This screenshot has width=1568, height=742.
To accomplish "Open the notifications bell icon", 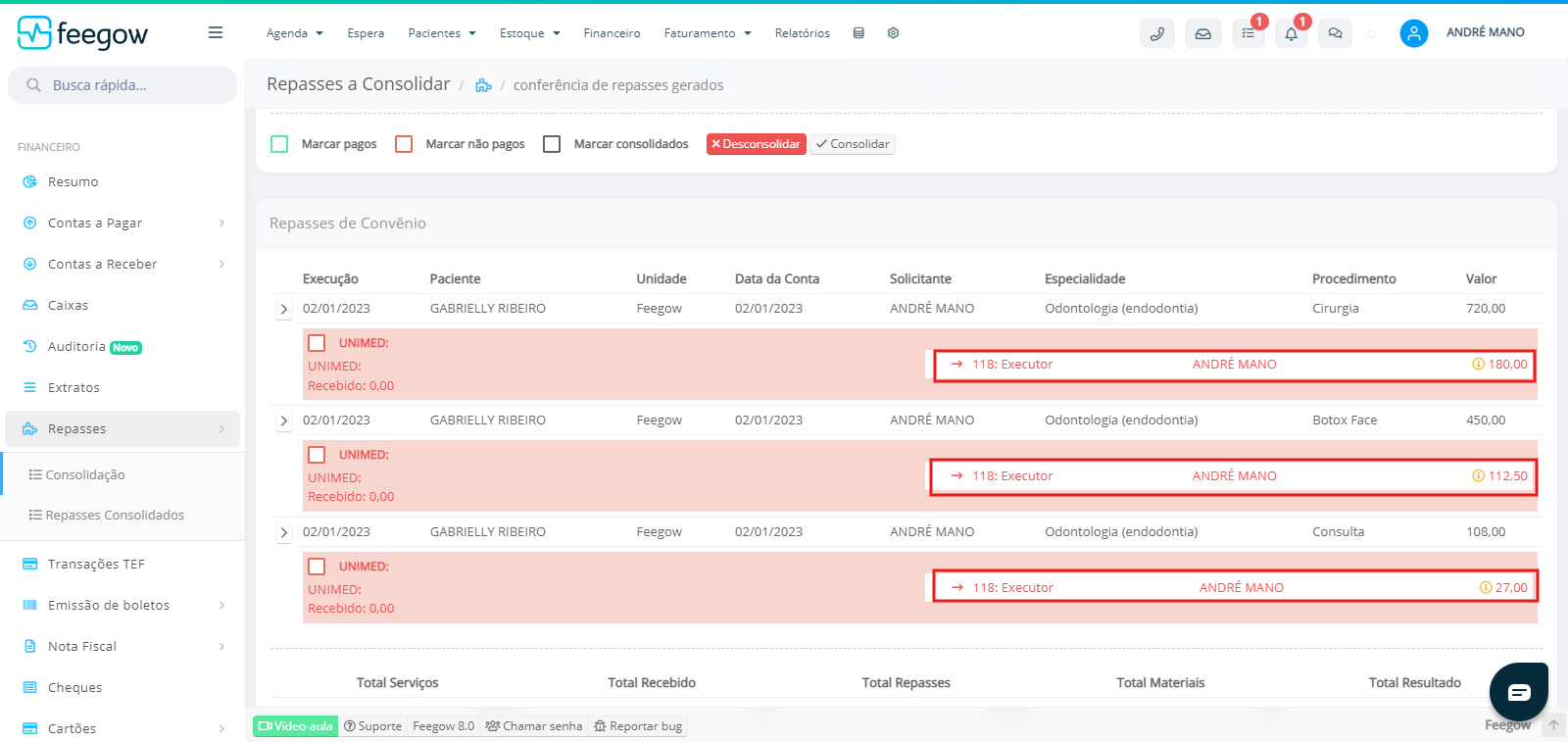I will pos(1292,33).
